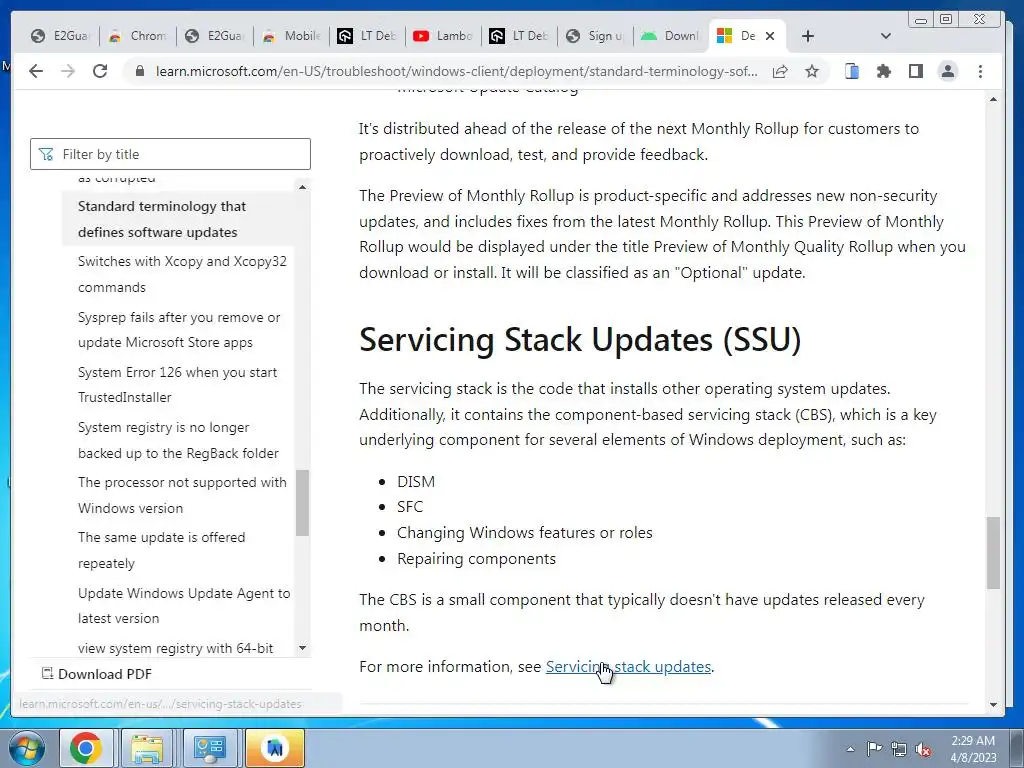This screenshot has height=768, width=1024.
Task: Click the share page icon in address bar
Action: (x=780, y=71)
